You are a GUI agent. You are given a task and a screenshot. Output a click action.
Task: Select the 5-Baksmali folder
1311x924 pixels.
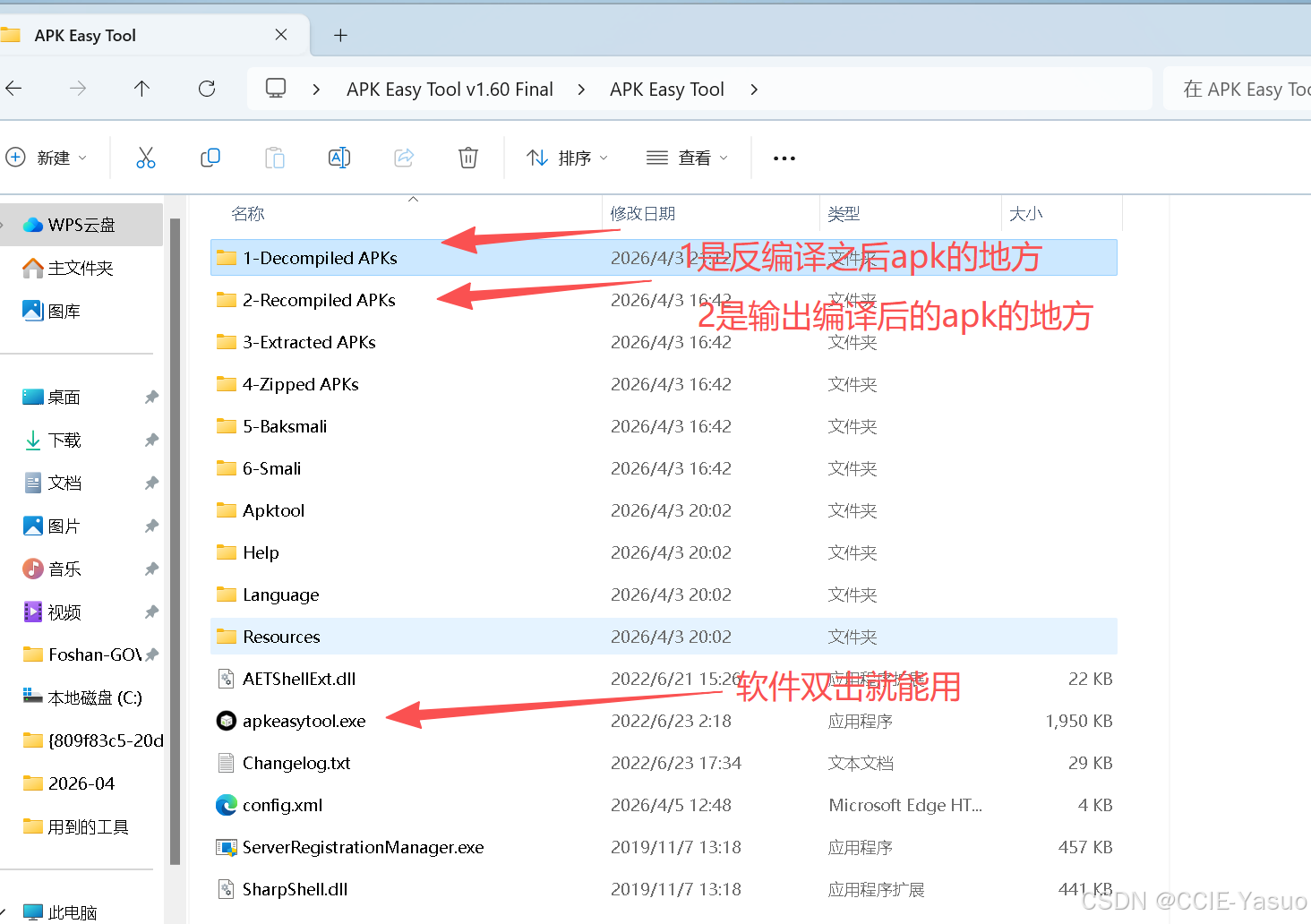coord(664,426)
